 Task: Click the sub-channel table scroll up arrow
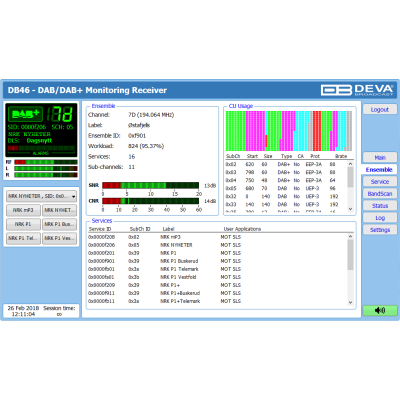(350, 164)
